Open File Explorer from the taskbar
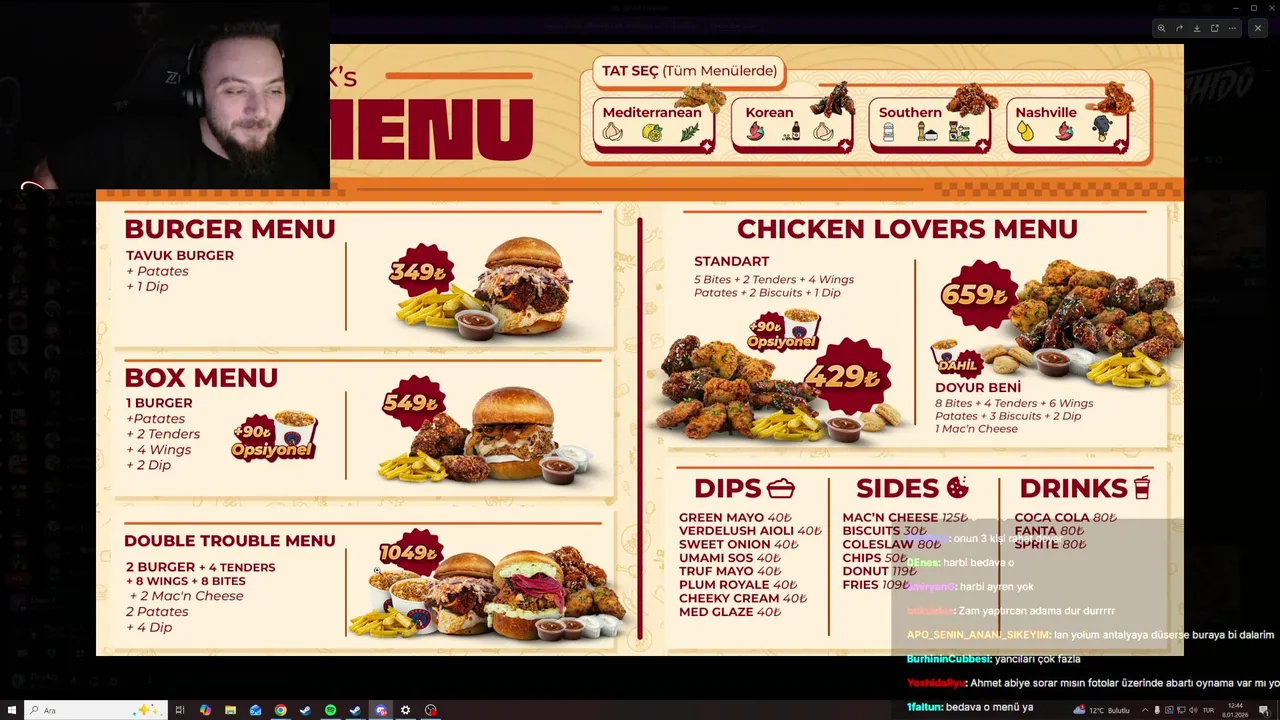This screenshot has width=1280, height=720. click(230, 710)
